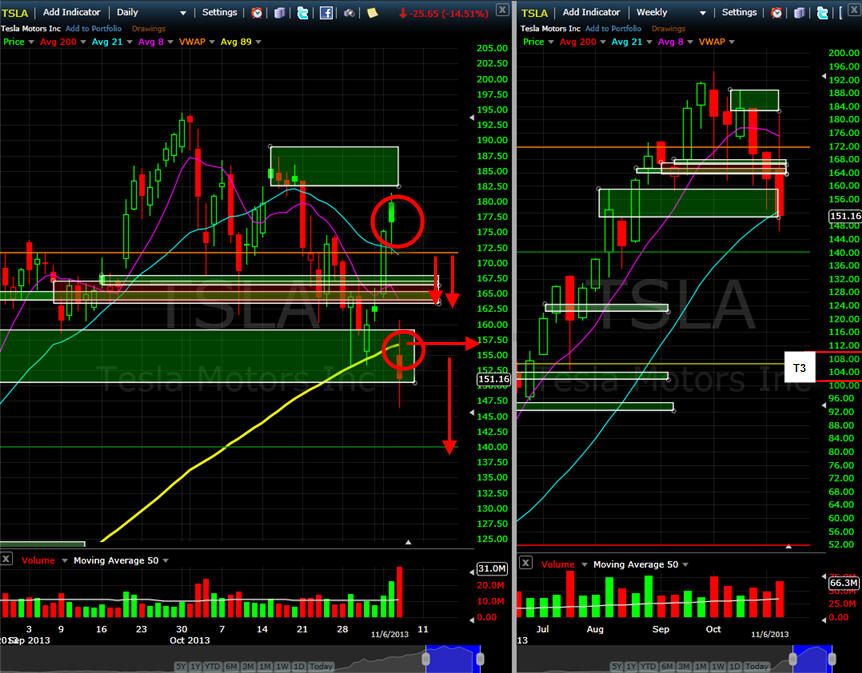Select YTD range in Daily chart
Image resolution: width=862 pixels, height=673 pixels.
click(212, 666)
